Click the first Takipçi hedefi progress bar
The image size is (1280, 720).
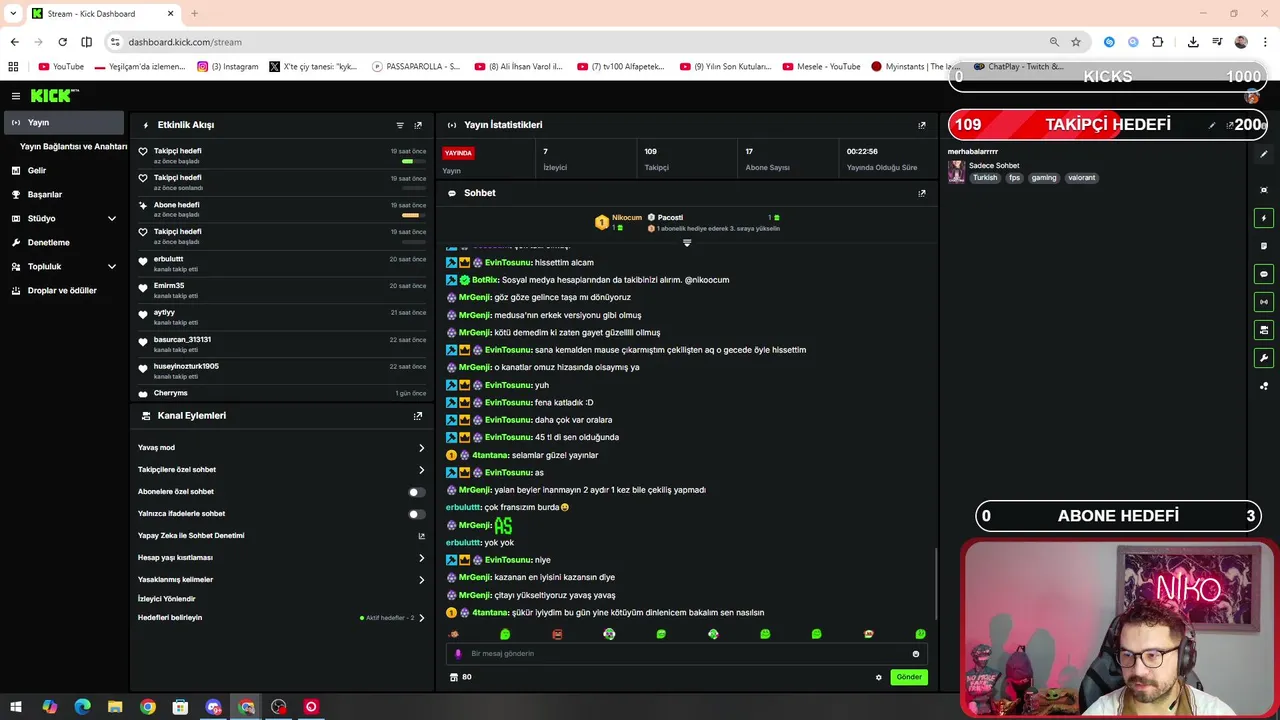coord(414,161)
